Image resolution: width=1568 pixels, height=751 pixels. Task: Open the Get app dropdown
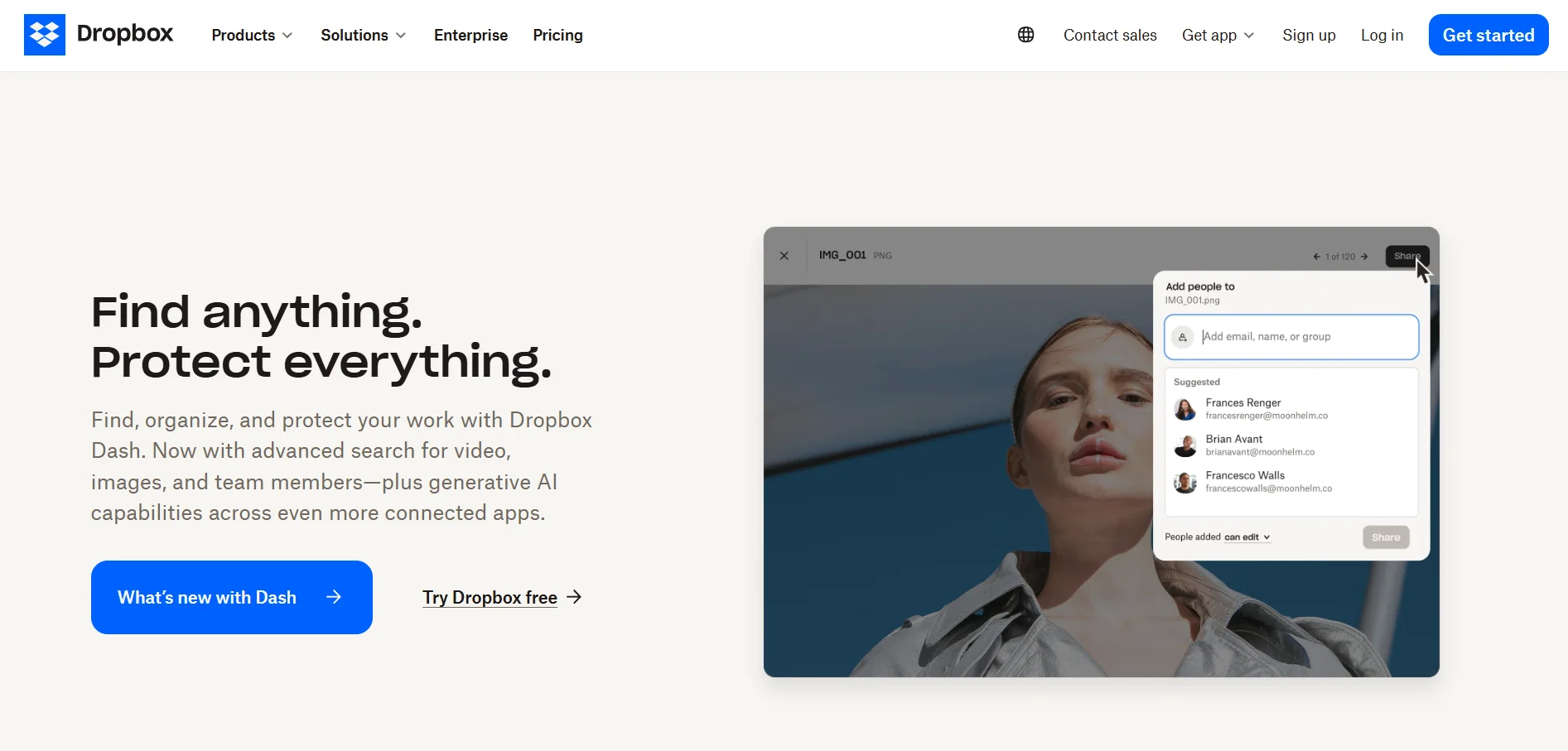1218,35
